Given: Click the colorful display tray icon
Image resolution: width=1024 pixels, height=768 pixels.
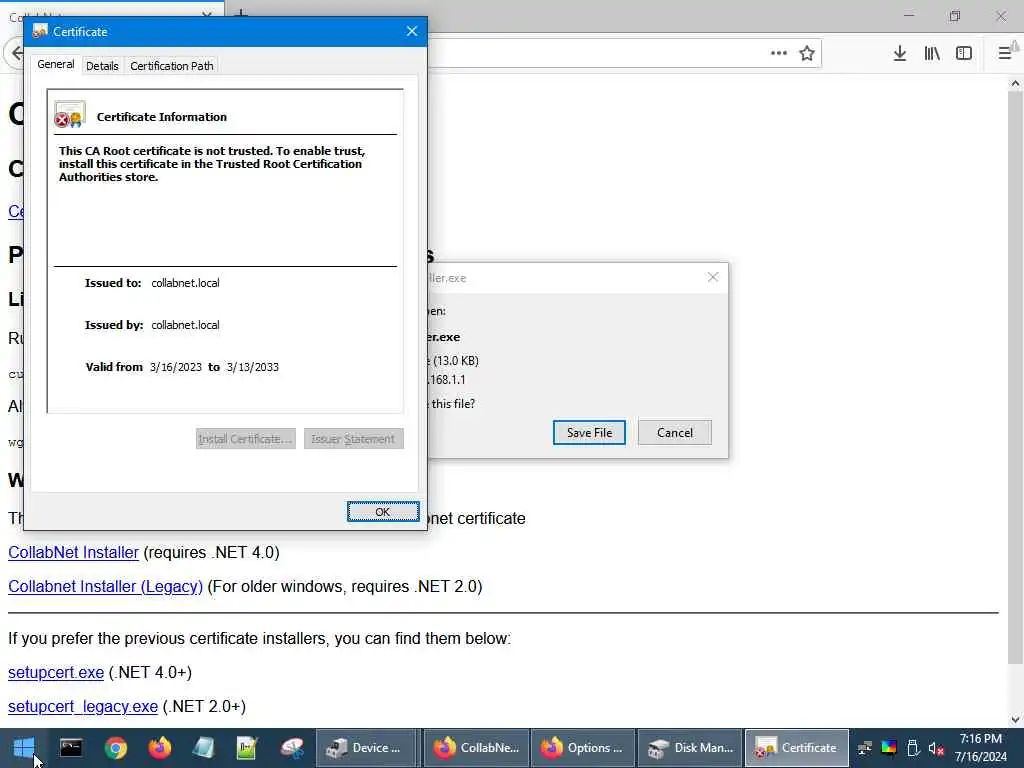Looking at the screenshot, I should point(889,748).
